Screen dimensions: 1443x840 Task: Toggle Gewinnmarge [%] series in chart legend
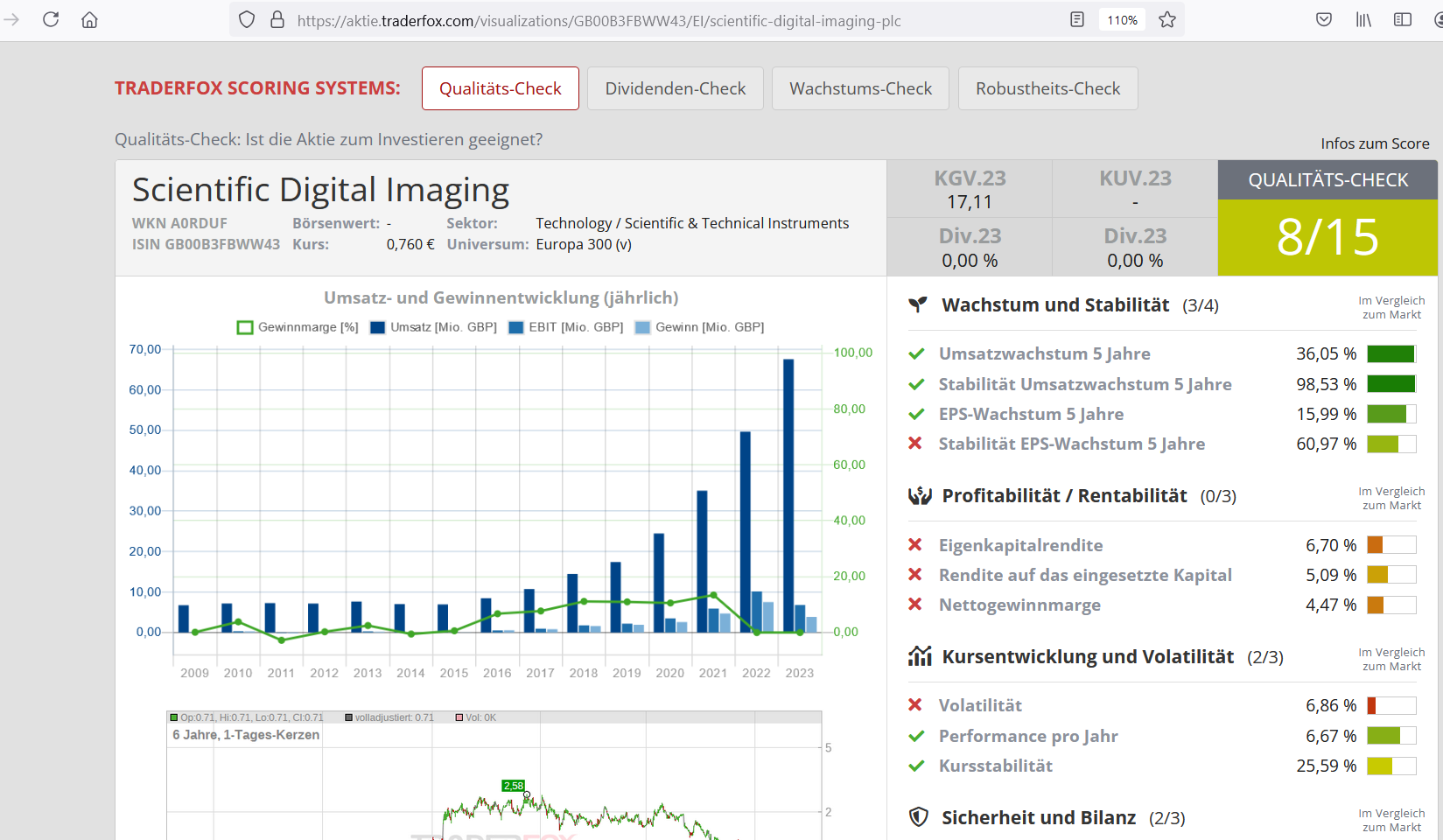(298, 327)
